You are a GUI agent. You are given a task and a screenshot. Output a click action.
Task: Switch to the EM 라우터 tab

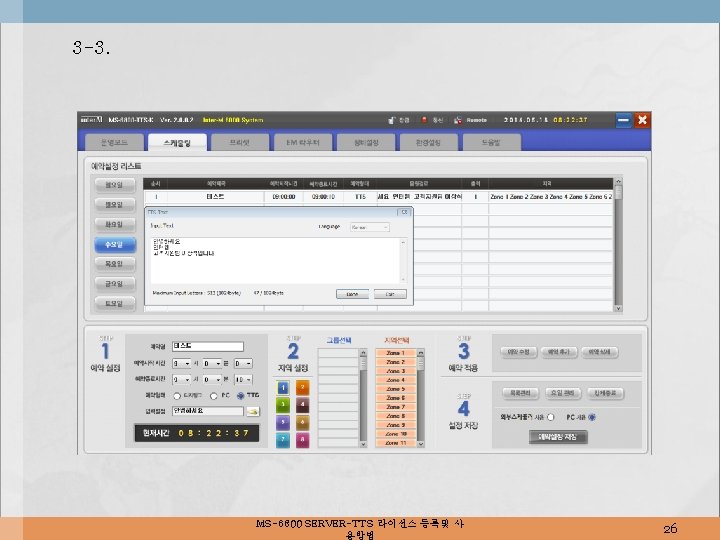pos(303,143)
